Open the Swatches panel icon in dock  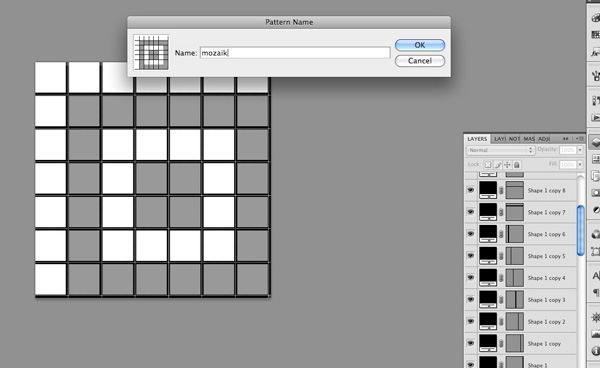(x=595, y=35)
